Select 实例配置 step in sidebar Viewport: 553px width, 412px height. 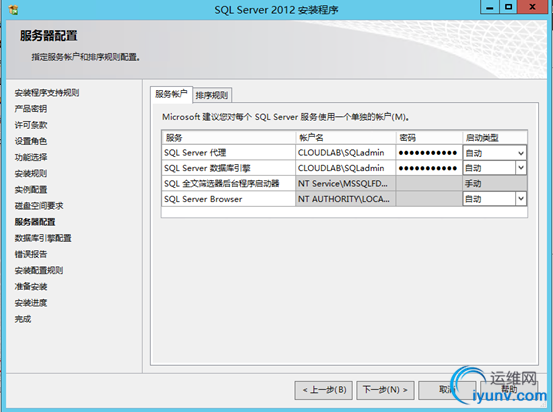tap(31, 190)
